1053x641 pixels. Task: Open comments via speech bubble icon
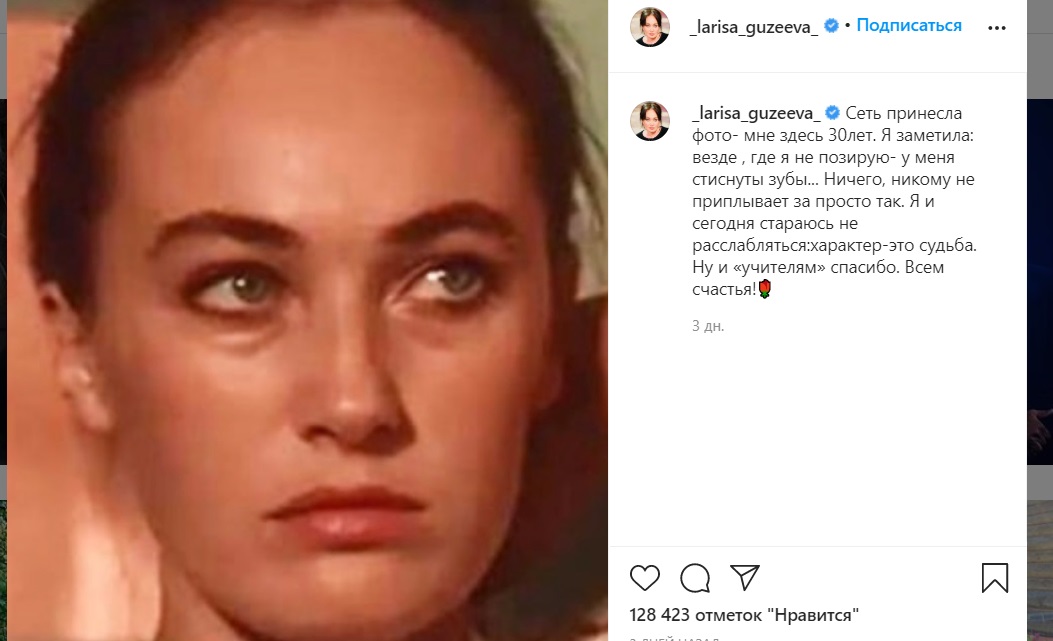pyautogui.click(x=695, y=578)
